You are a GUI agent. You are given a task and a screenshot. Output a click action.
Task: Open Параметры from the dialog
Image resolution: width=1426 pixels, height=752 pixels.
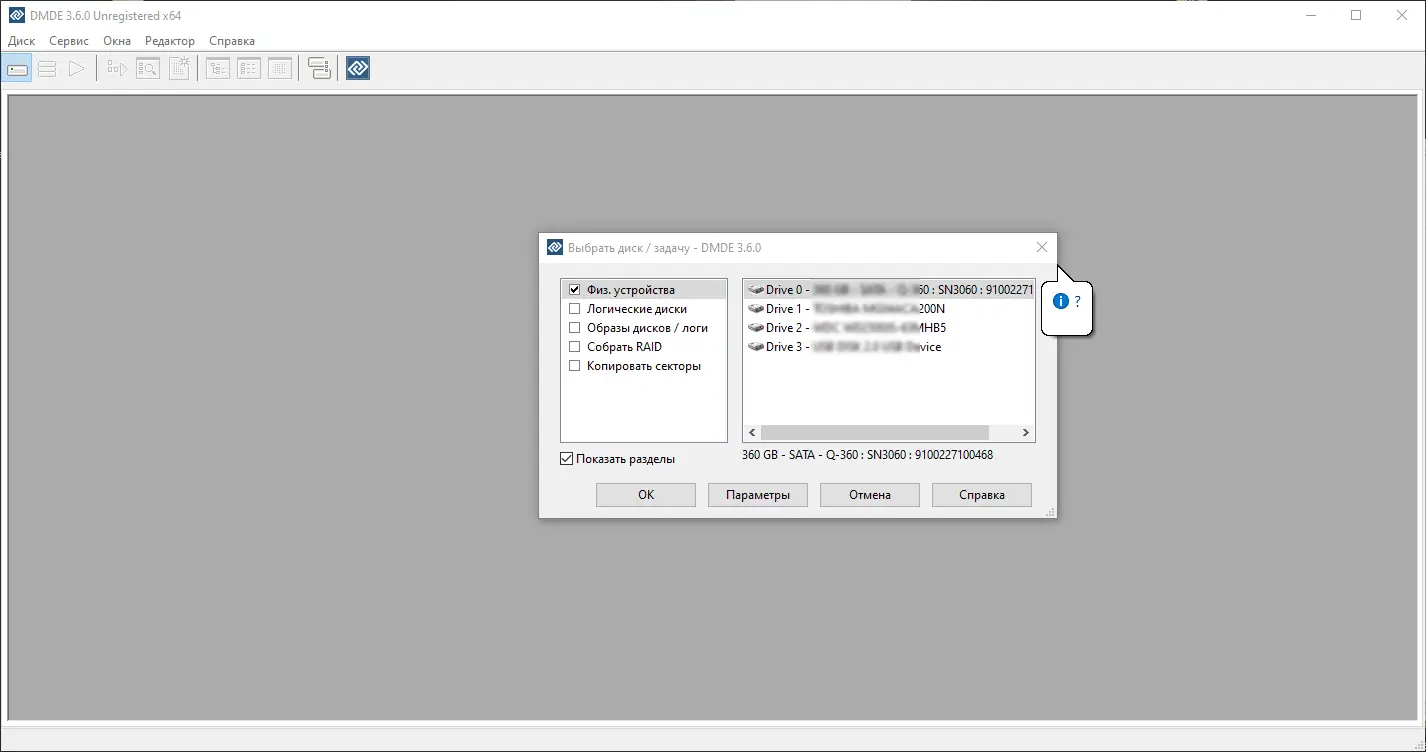coord(758,495)
